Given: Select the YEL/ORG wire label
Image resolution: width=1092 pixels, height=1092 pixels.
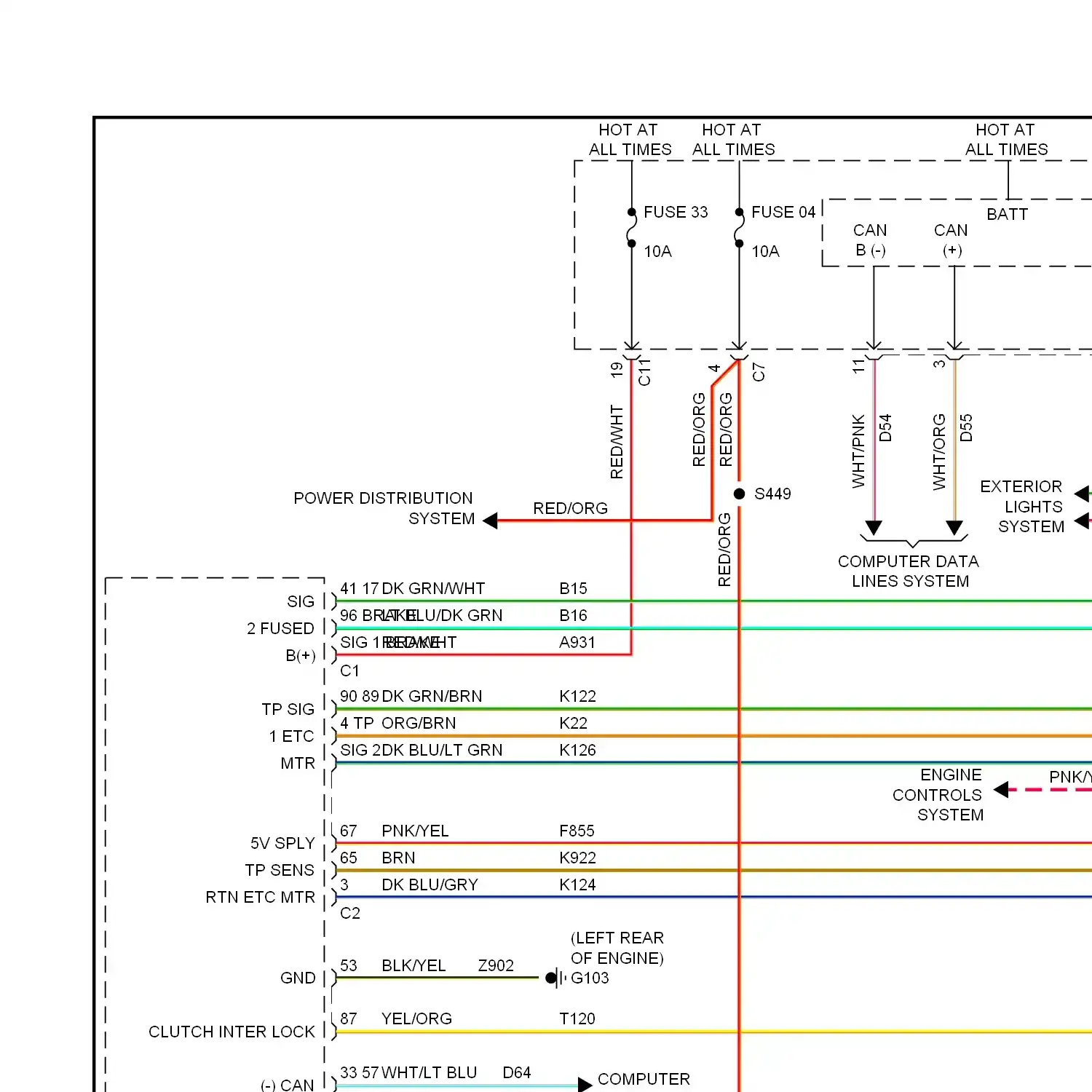Looking at the screenshot, I should (416, 1018).
